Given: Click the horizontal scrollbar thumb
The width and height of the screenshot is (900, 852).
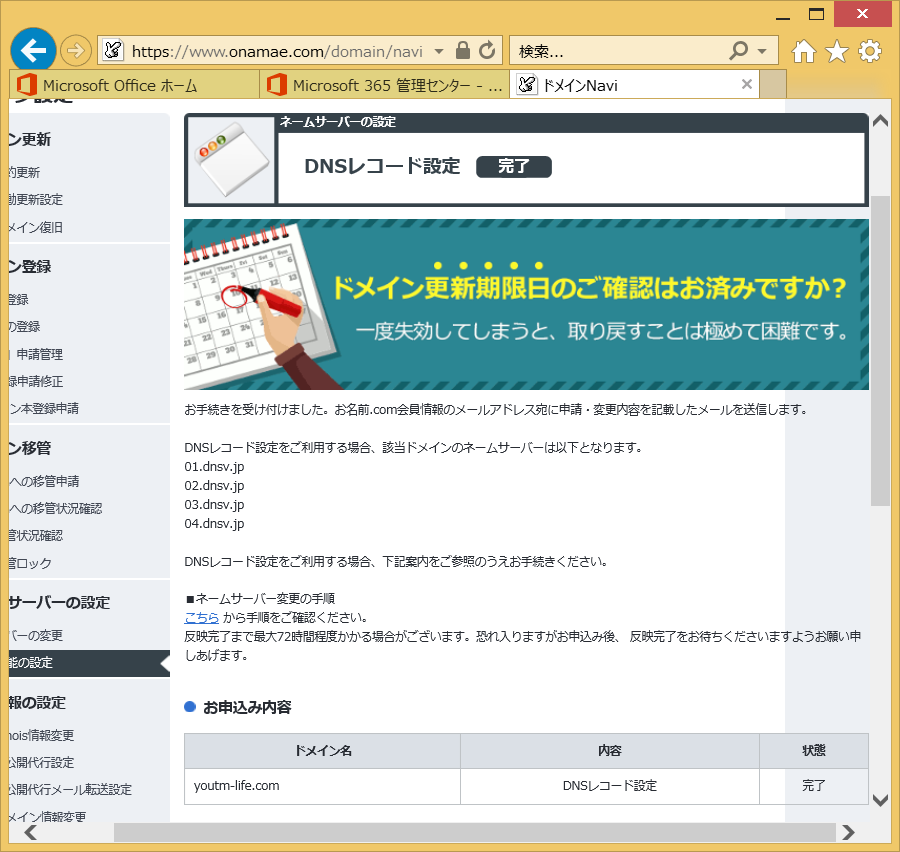Looking at the screenshot, I should pyautogui.click(x=475, y=832).
